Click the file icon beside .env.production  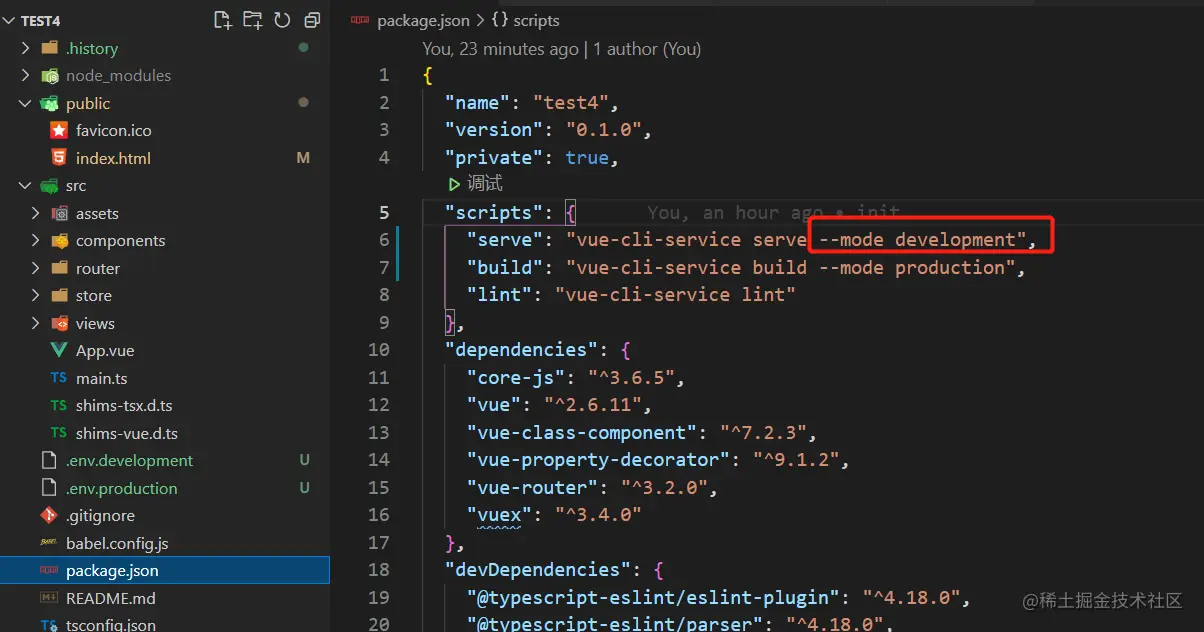point(49,489)
